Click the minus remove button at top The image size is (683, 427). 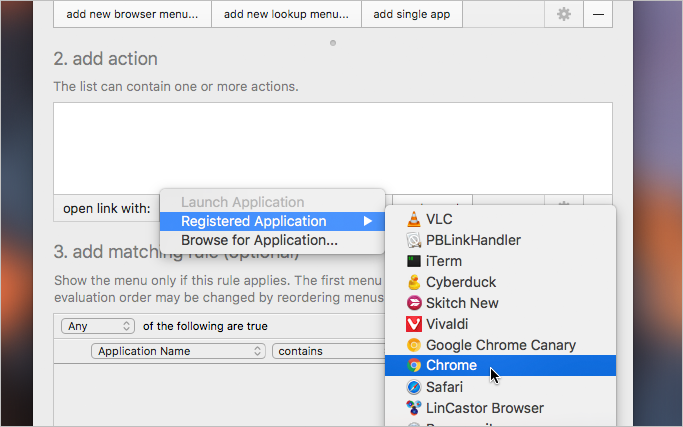click(x=598, y=14)
